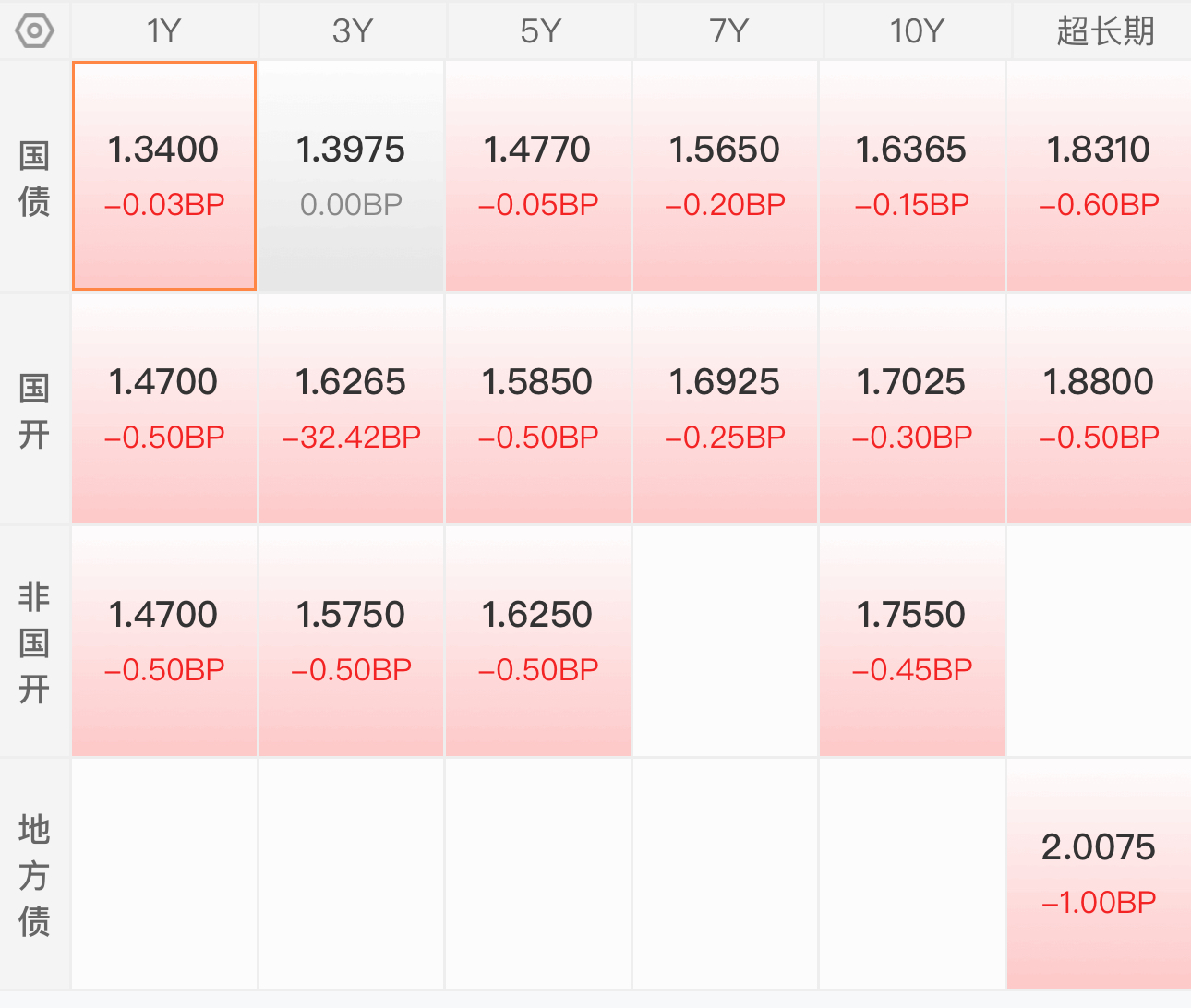Click the 地方债 row label

pos(34,875)
